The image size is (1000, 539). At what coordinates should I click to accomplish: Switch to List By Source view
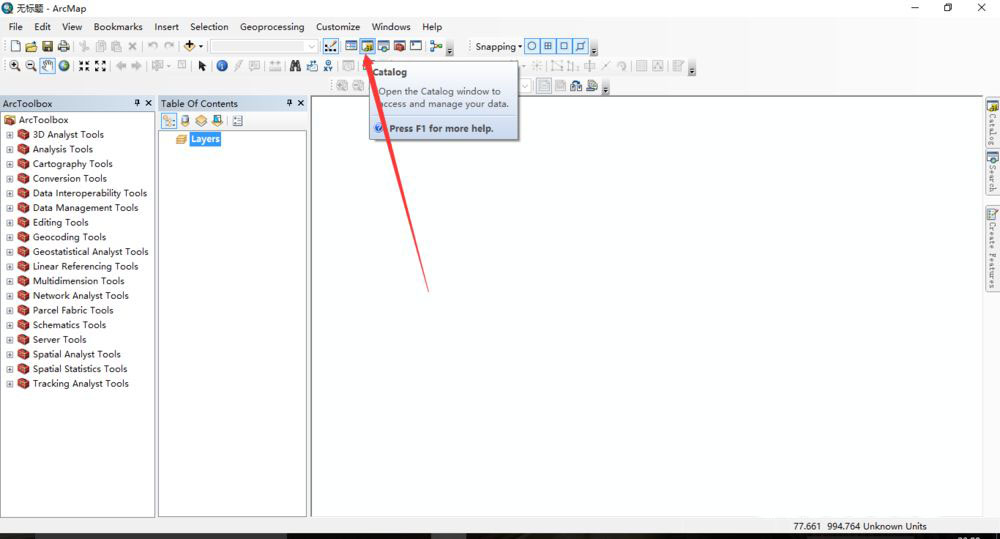click(x=185, y=121)
